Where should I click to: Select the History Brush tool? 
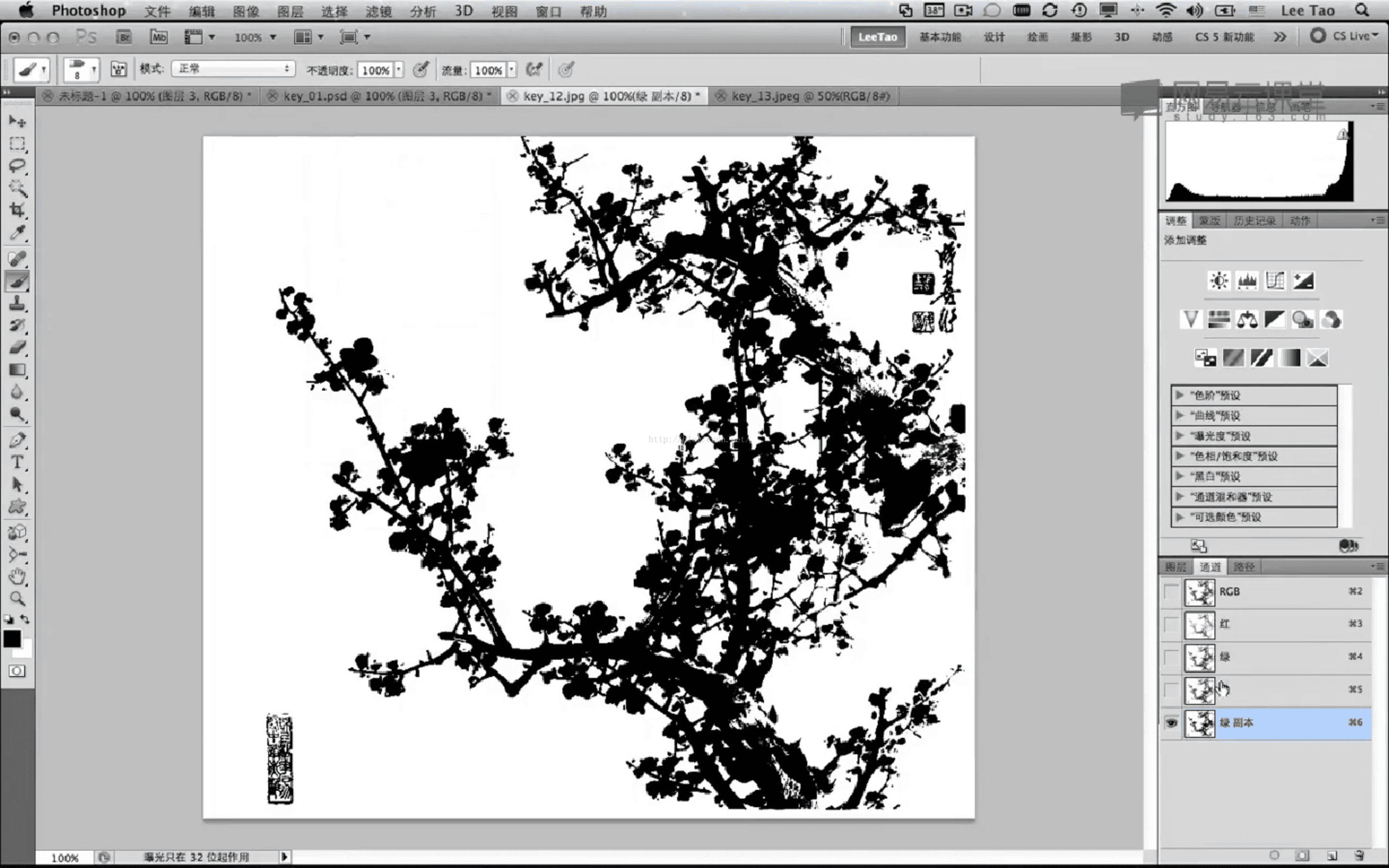tap(17, 325)
